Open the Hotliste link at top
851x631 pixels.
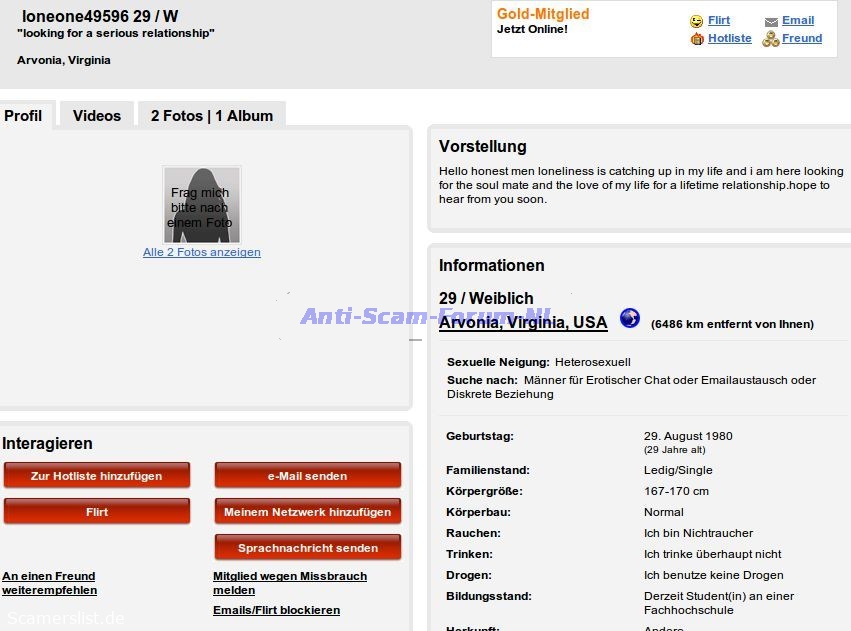[729, 38]
